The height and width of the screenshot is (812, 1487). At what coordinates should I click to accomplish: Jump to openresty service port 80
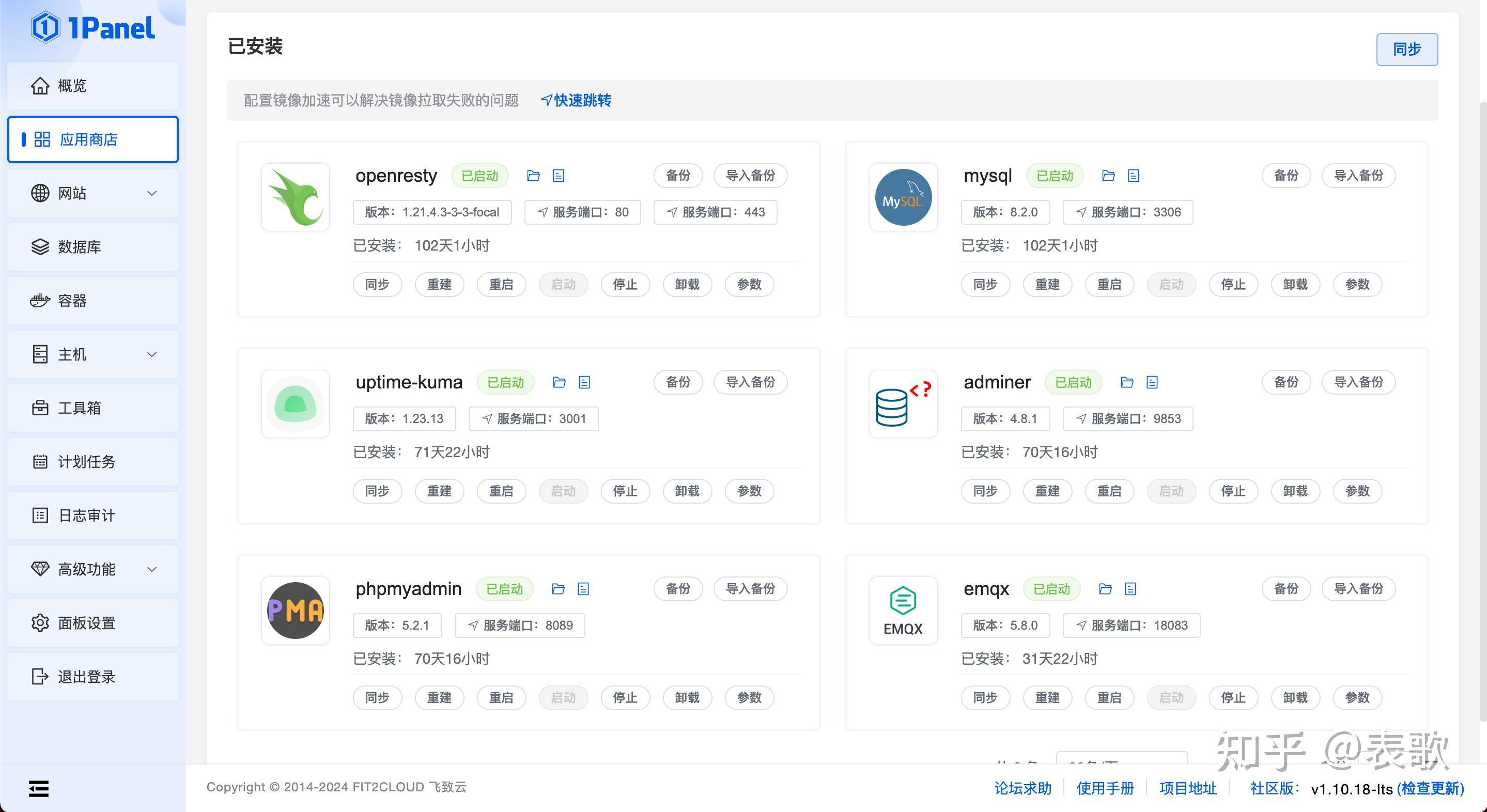coord(582,212)
